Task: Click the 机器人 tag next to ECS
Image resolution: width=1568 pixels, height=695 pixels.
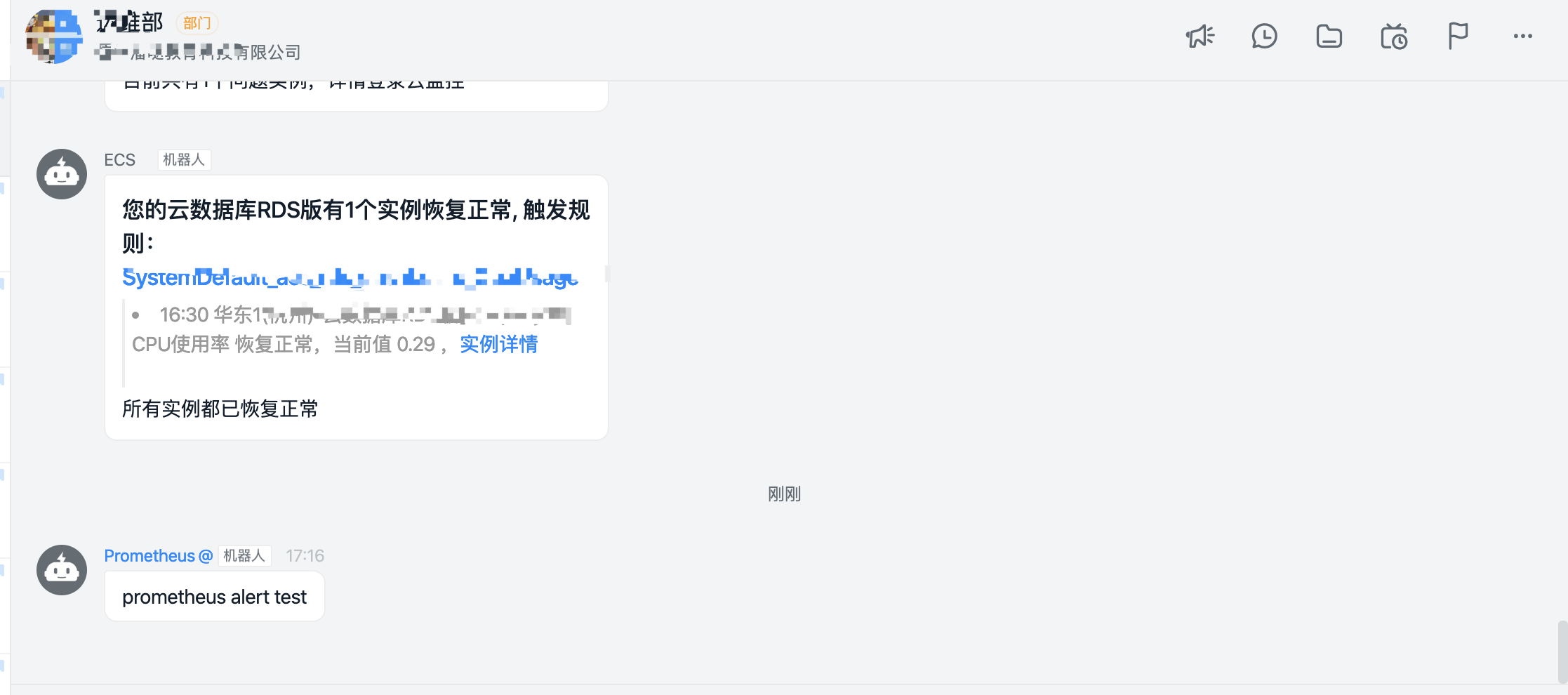Action: (184, 160)
